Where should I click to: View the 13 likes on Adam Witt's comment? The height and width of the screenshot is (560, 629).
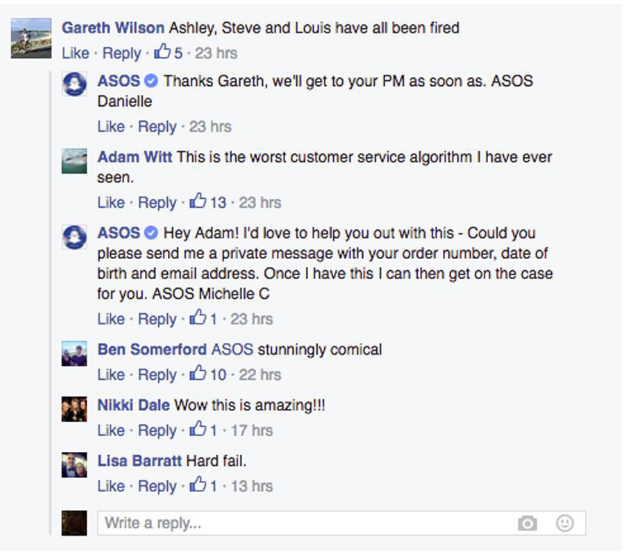(208, 202)
